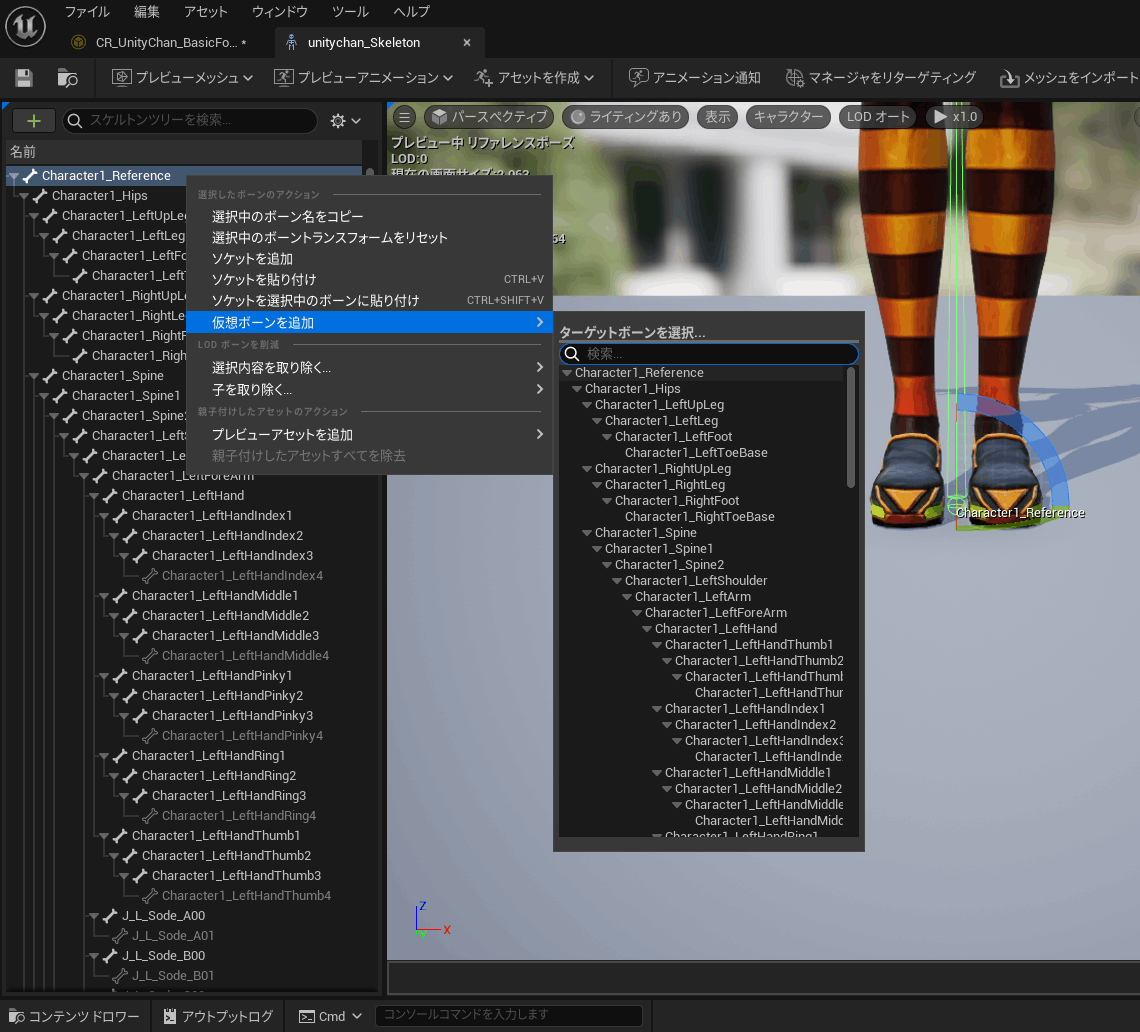Click the メッシュをインポート toolbar button
Screen dimensions: 1140x1032
click(1069, 78)
